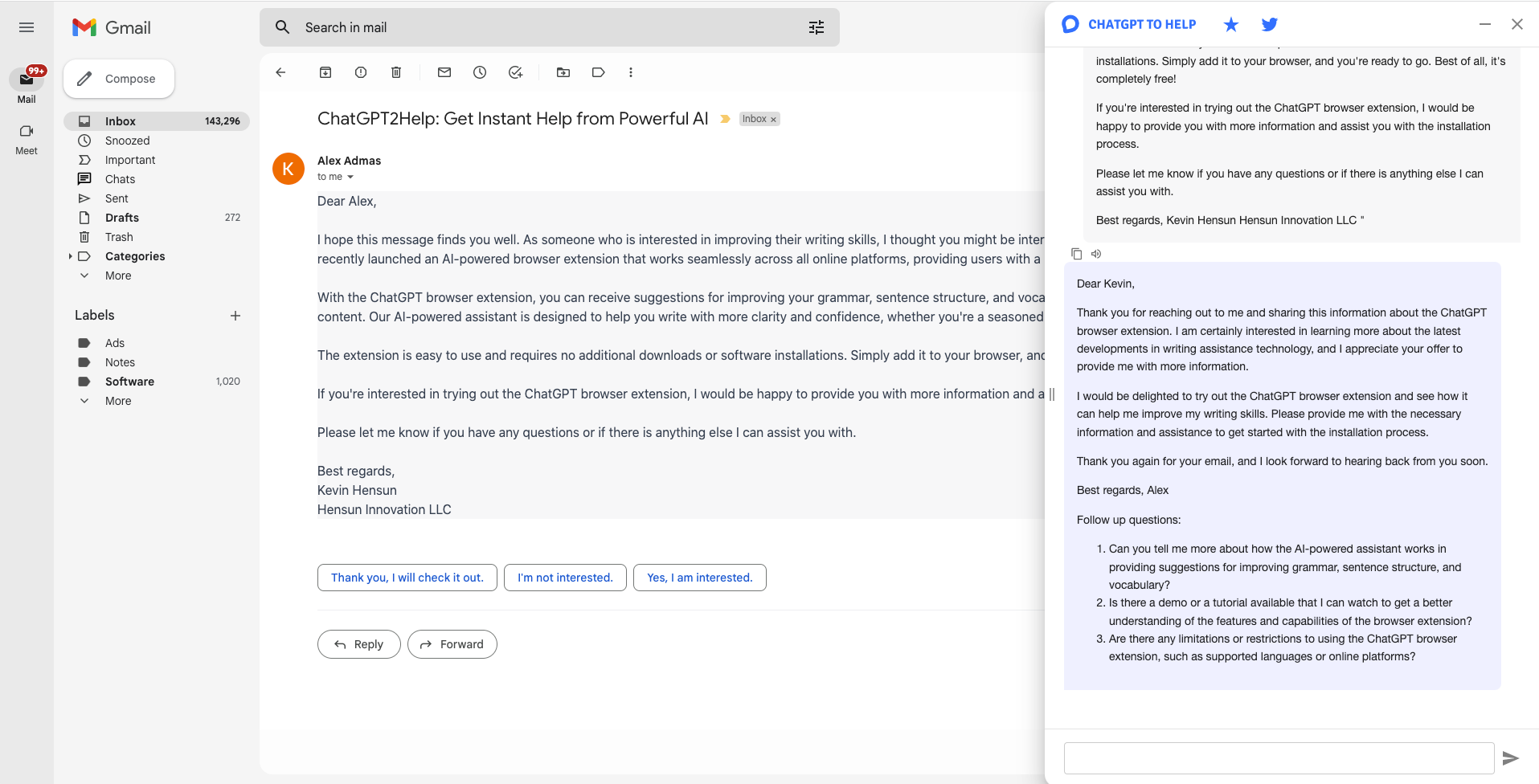Go back to inbox arrow

(x=280, y=72)
